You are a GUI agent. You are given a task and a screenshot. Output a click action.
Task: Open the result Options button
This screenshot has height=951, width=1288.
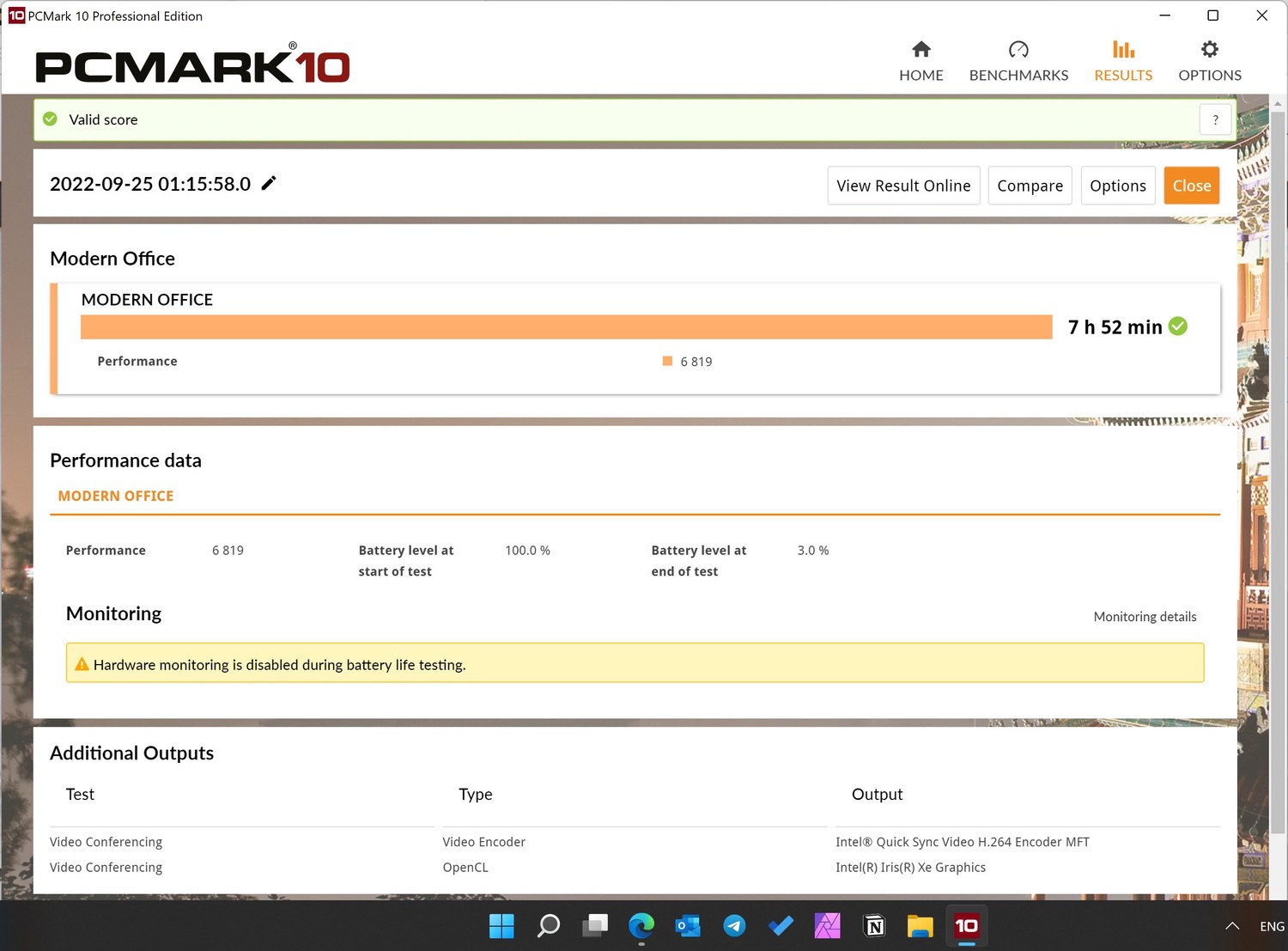coord(1117,186)
